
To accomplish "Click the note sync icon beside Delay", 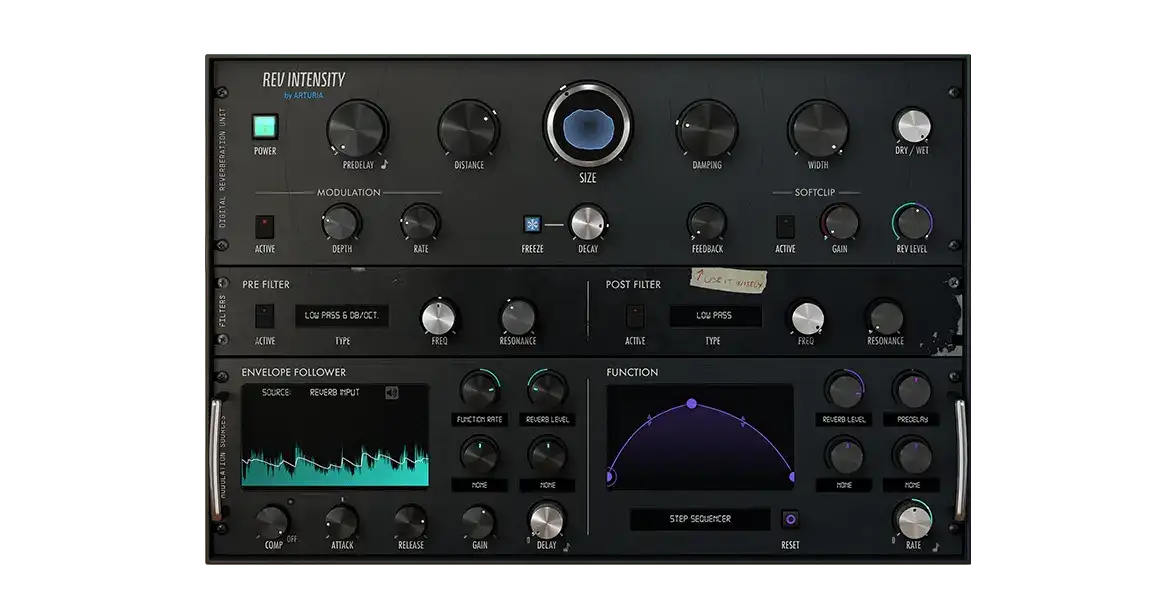I will pos(566,546).
